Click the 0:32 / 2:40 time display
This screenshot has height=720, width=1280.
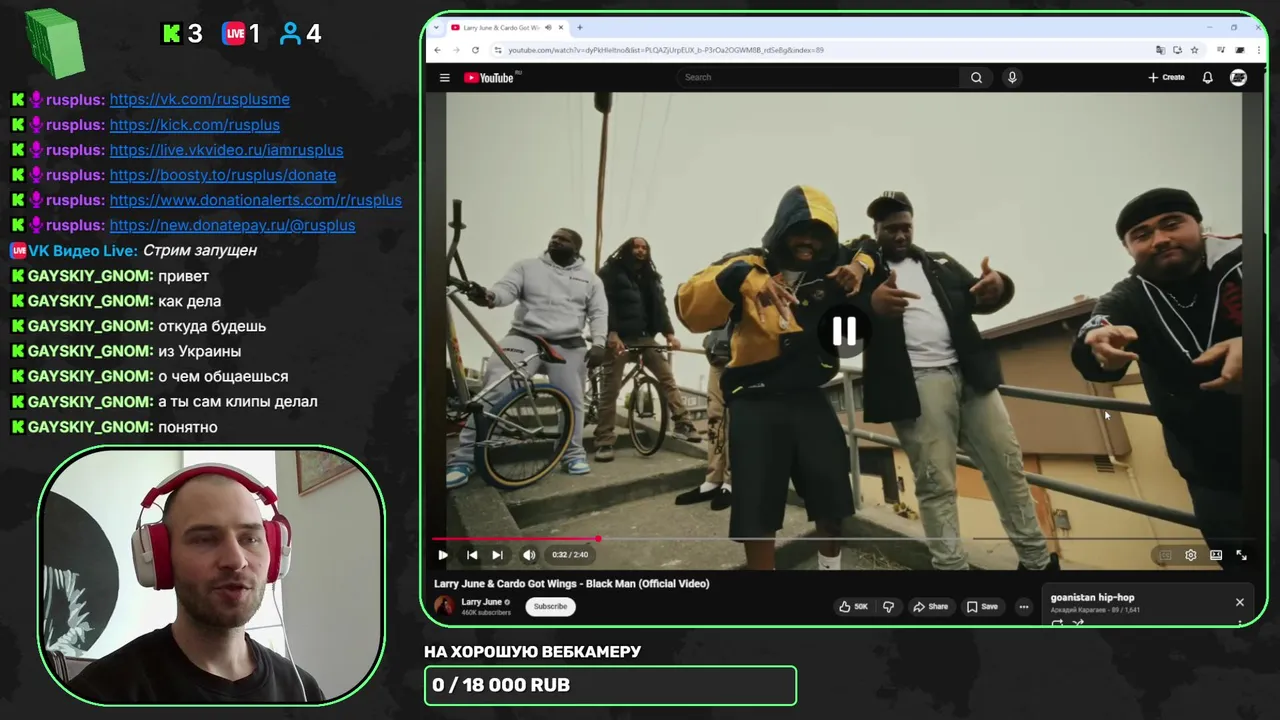(570, 555)
